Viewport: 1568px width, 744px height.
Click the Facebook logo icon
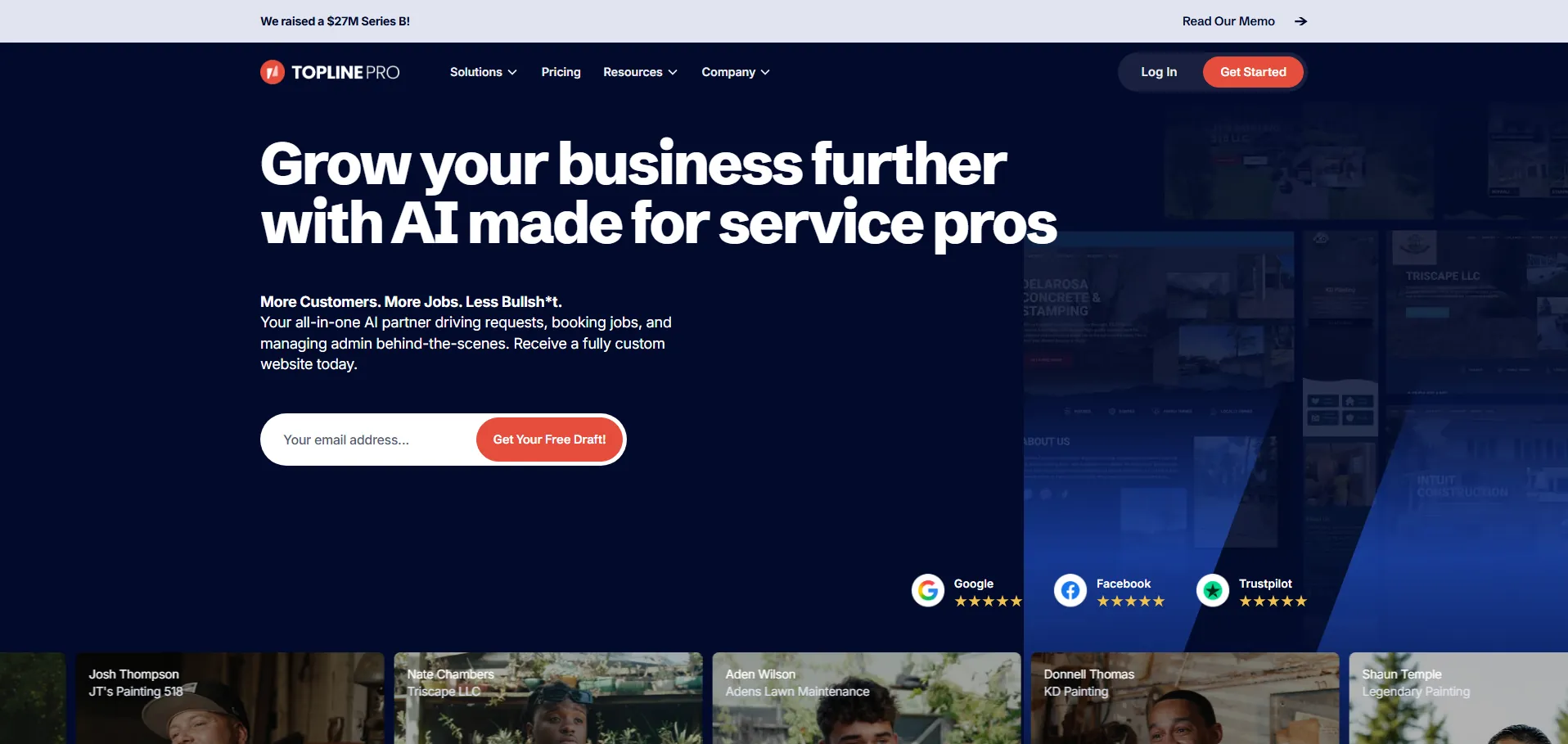1070,590
